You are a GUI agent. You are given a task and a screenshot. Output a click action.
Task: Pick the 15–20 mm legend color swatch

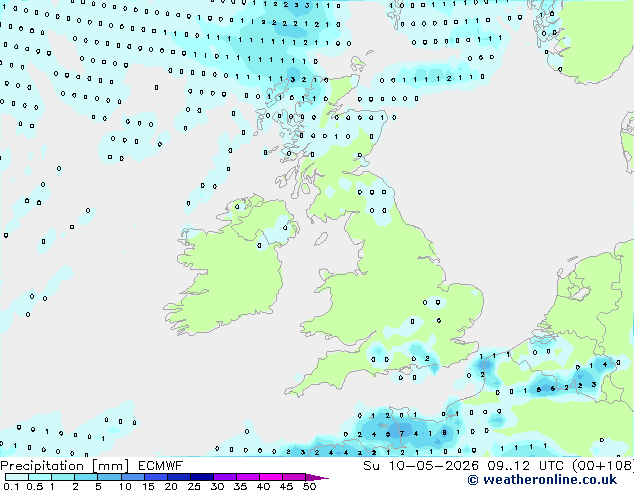click(155, 477)
